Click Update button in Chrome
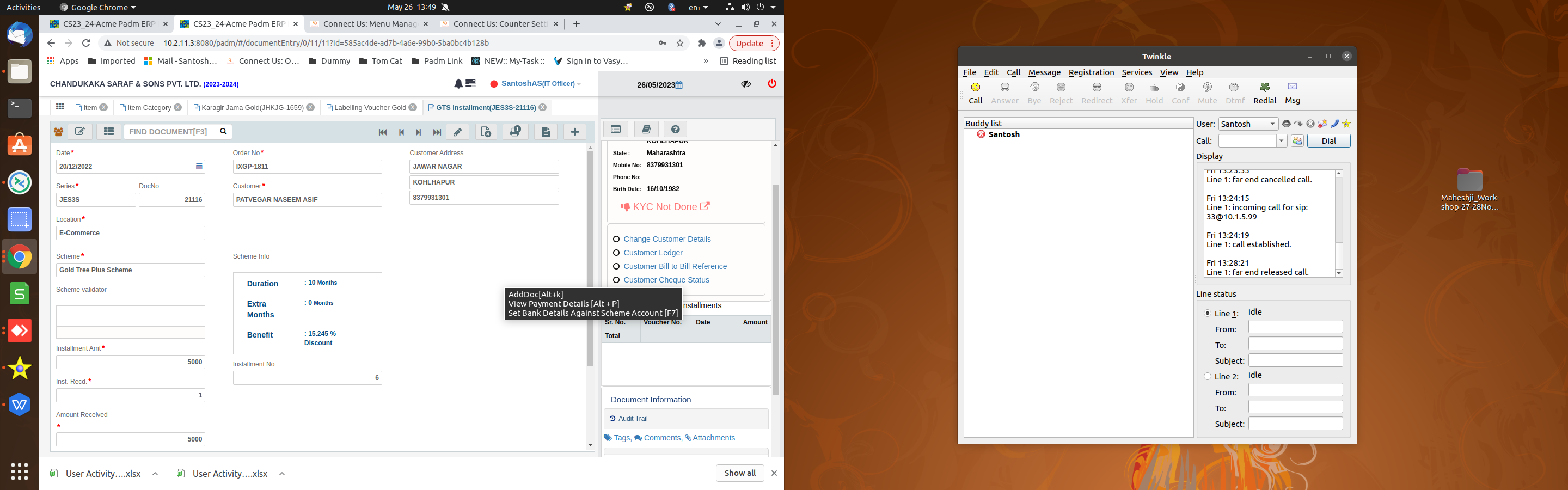Image resolution: width=1568 pixels, height=490 pixels. click(x=754, y=43)
